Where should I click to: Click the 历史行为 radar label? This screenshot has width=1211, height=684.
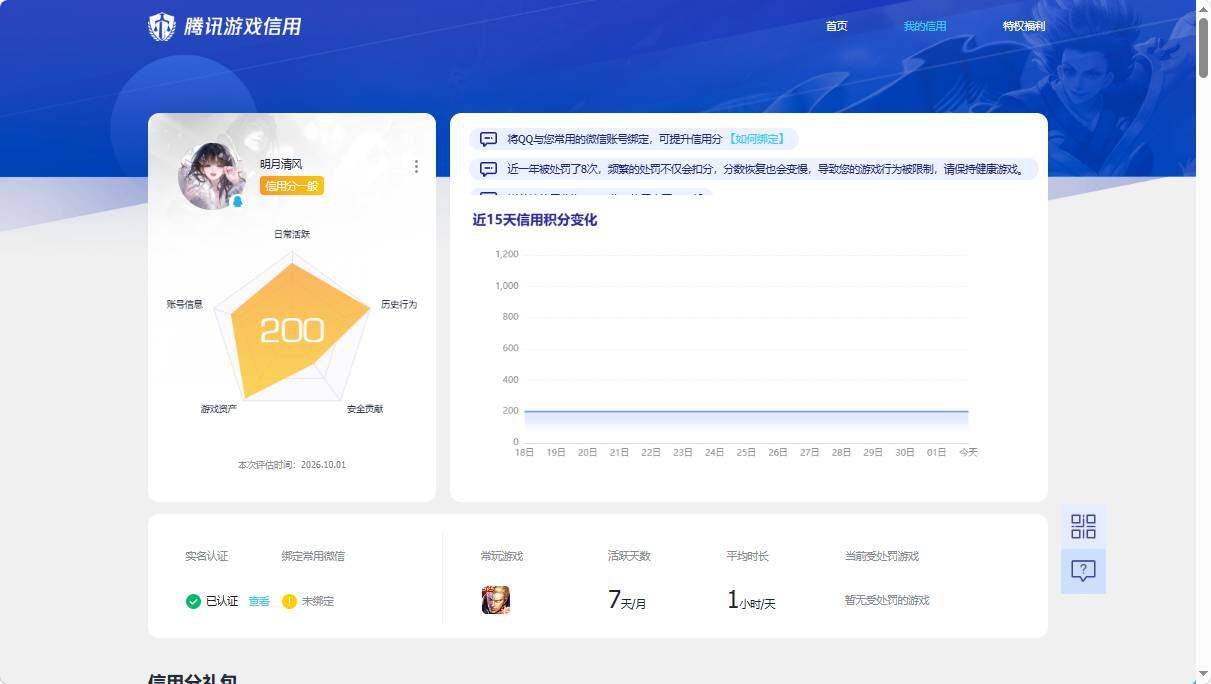click(399, 304)
